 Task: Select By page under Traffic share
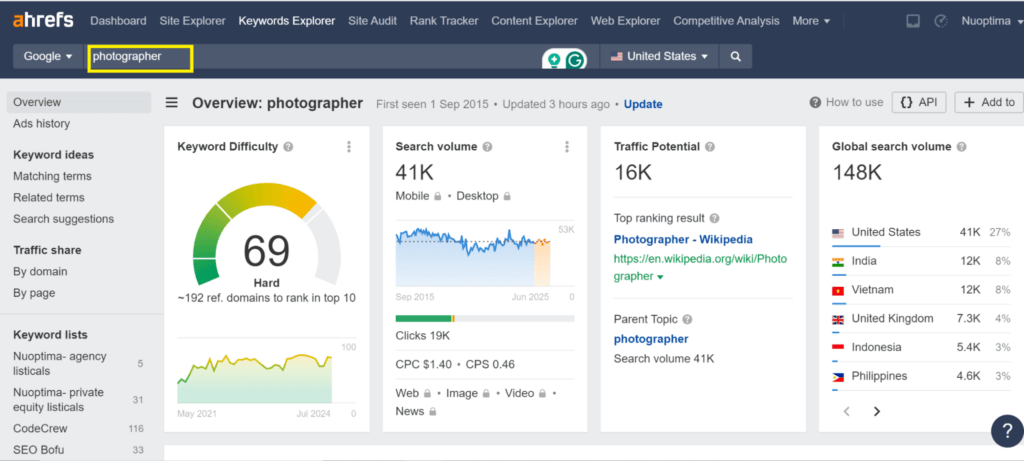pyautogui.click(x=34, y=293)
